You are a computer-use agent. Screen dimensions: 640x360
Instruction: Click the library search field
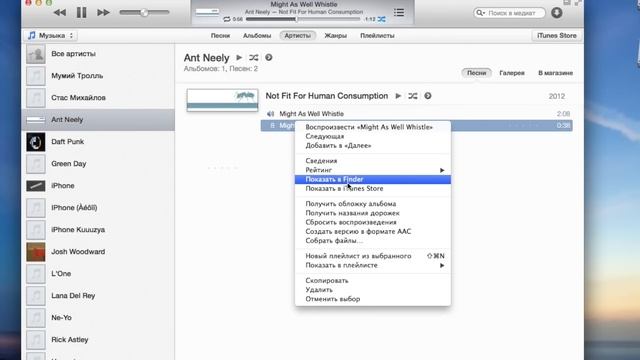509,13
